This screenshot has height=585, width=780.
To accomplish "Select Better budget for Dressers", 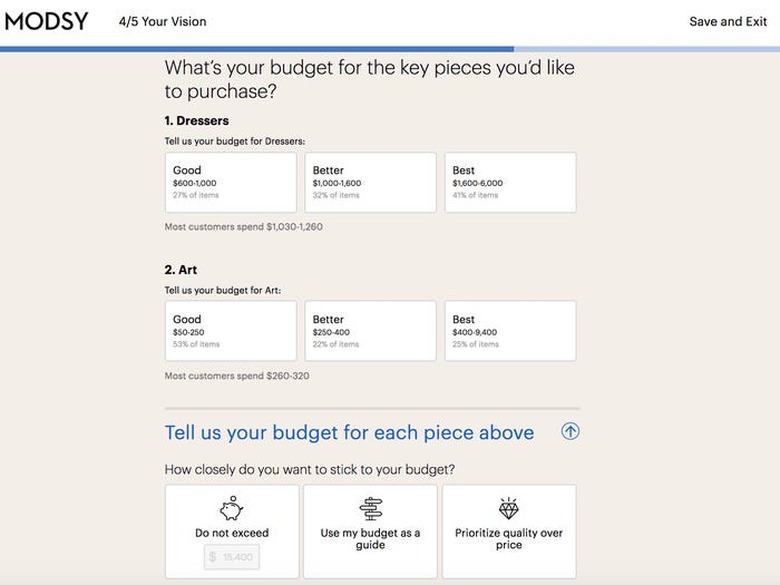I will coord(370,182).
